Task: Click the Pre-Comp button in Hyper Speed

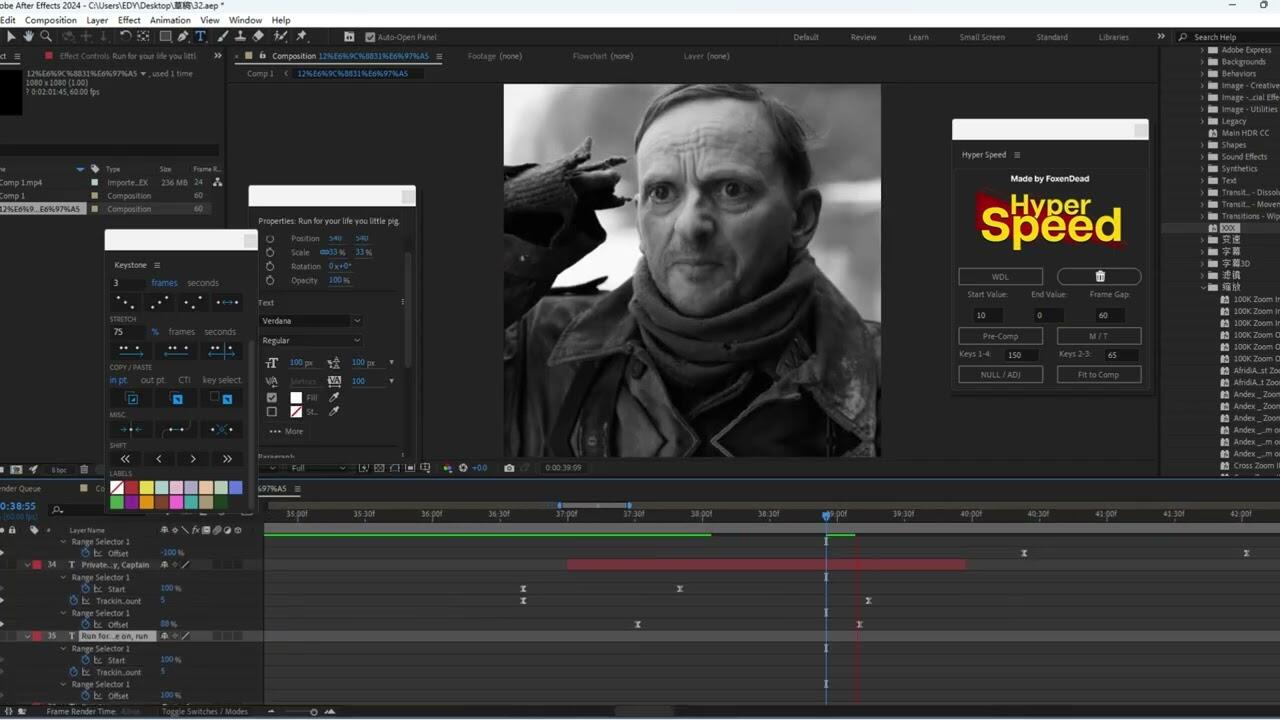Action: click(x=1000, y=336)
